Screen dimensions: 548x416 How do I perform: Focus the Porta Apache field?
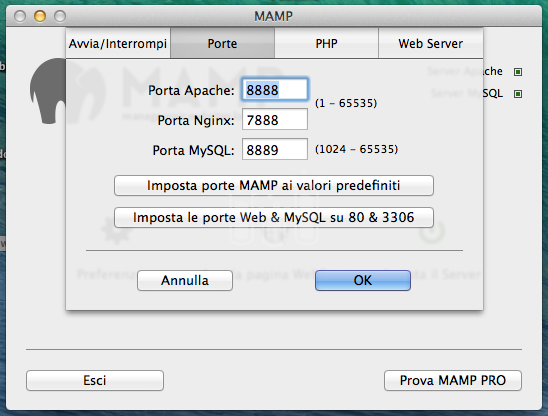[275, 90]
